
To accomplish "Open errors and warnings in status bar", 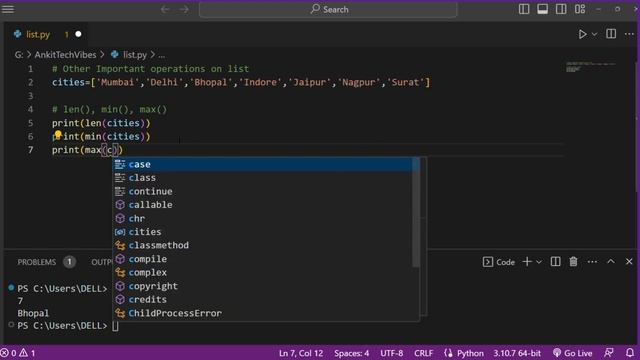I will 18,353.
